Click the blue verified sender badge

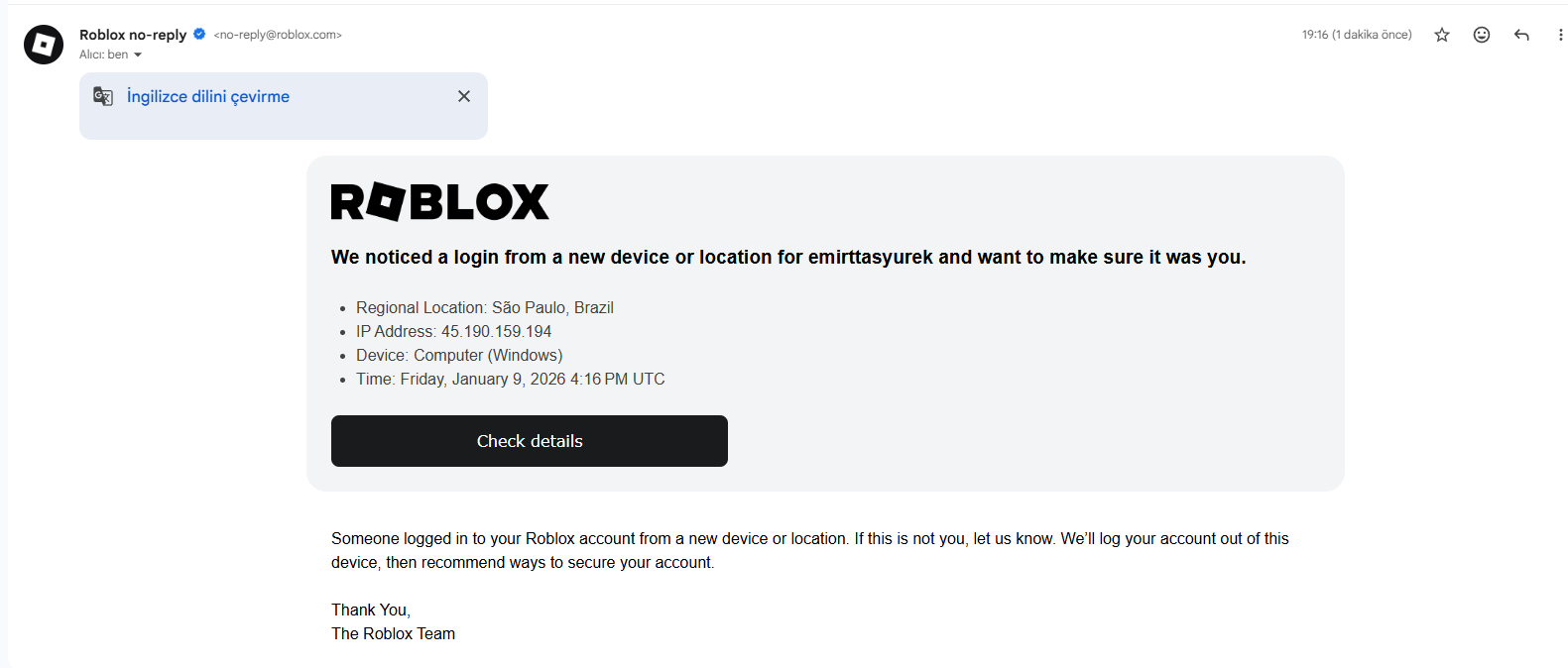(x=199, y=34)
